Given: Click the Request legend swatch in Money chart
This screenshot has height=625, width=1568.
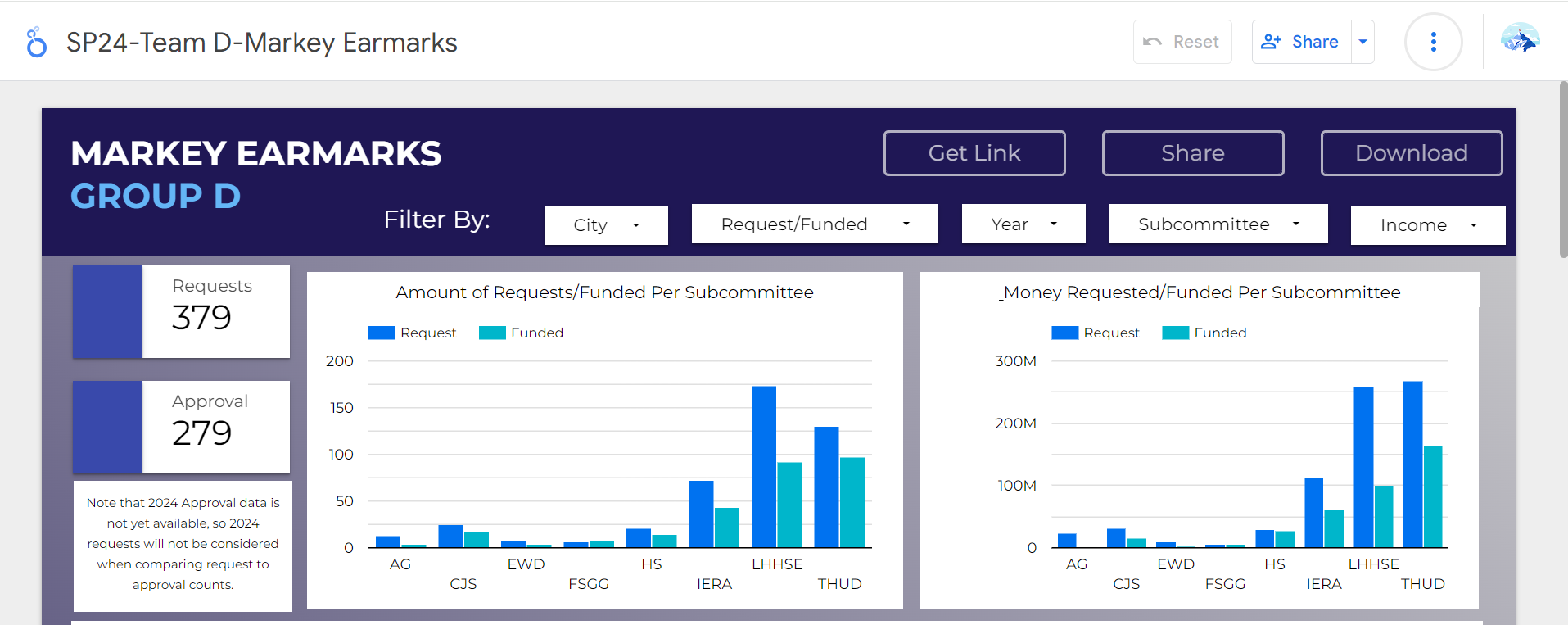Looking at the screenshot, I should (1064, 333).
